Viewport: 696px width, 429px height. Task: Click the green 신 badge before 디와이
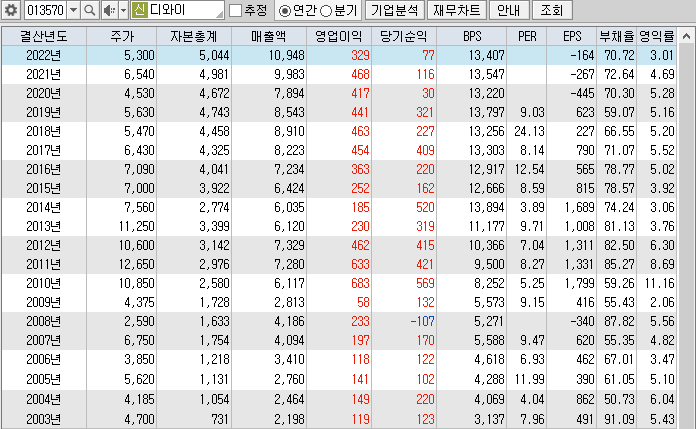[139, 10]
